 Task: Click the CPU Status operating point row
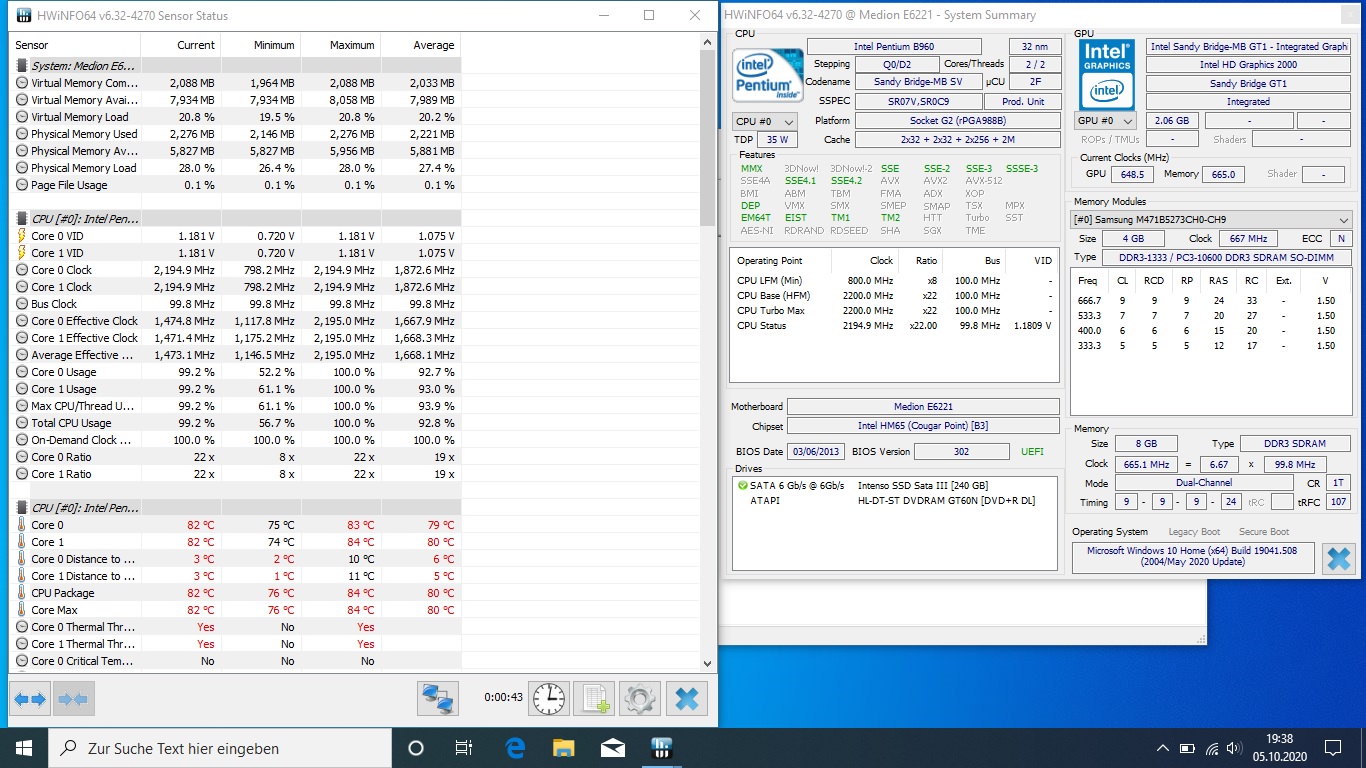pos(894,326)
